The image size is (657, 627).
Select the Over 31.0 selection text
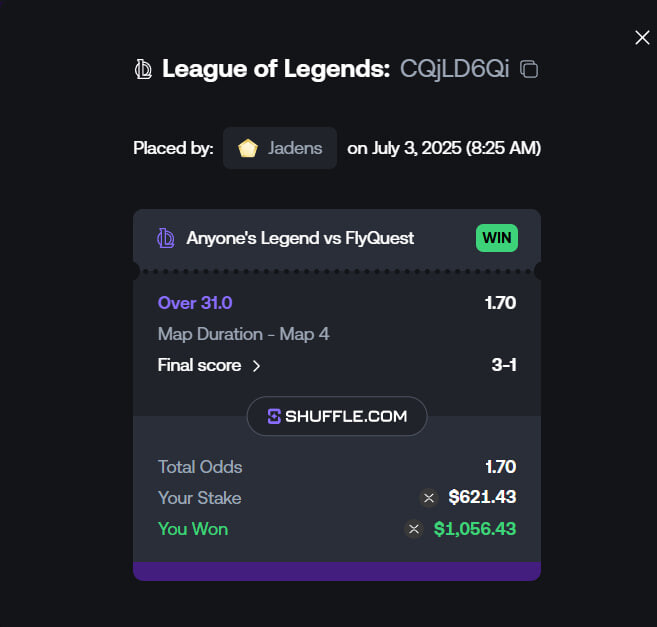(195, 303)
